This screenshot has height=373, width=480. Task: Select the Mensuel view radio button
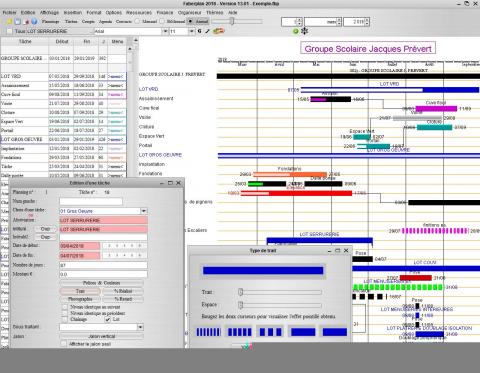[137, 21]
